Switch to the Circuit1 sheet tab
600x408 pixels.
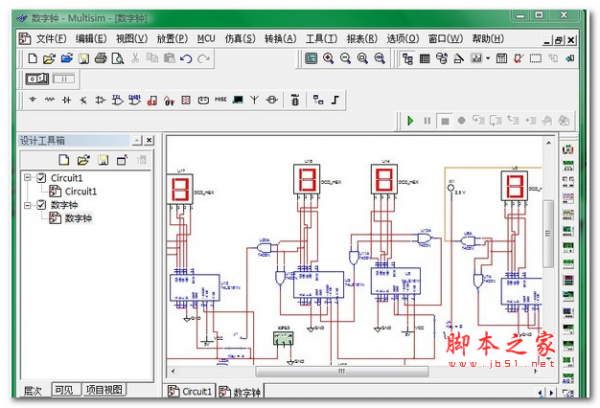190,392
